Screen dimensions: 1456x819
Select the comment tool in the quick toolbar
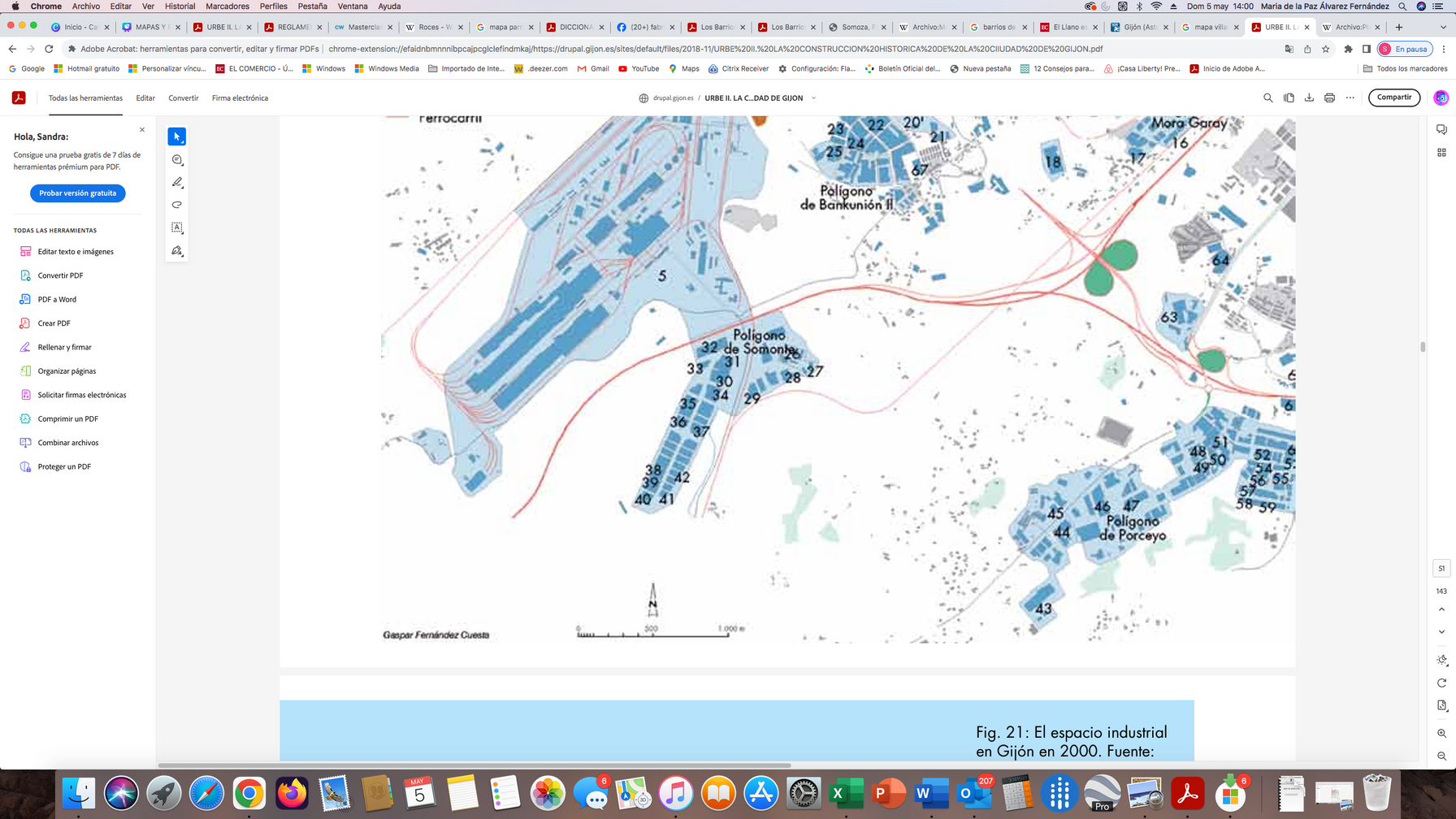pos(177,160)
